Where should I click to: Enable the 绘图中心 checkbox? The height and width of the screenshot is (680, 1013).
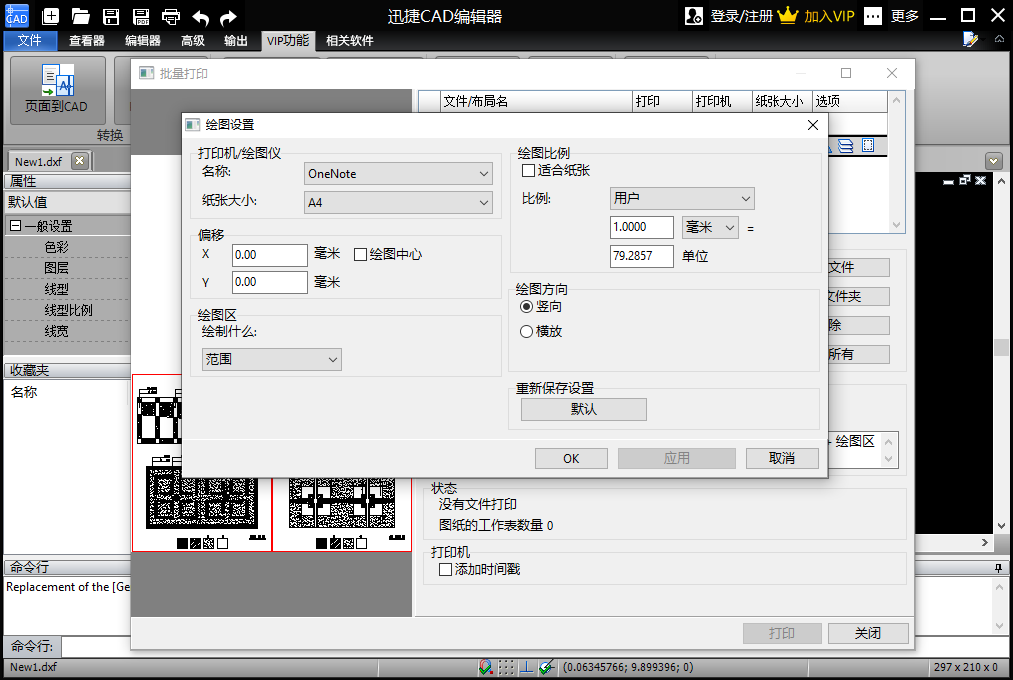pos(360,254)
